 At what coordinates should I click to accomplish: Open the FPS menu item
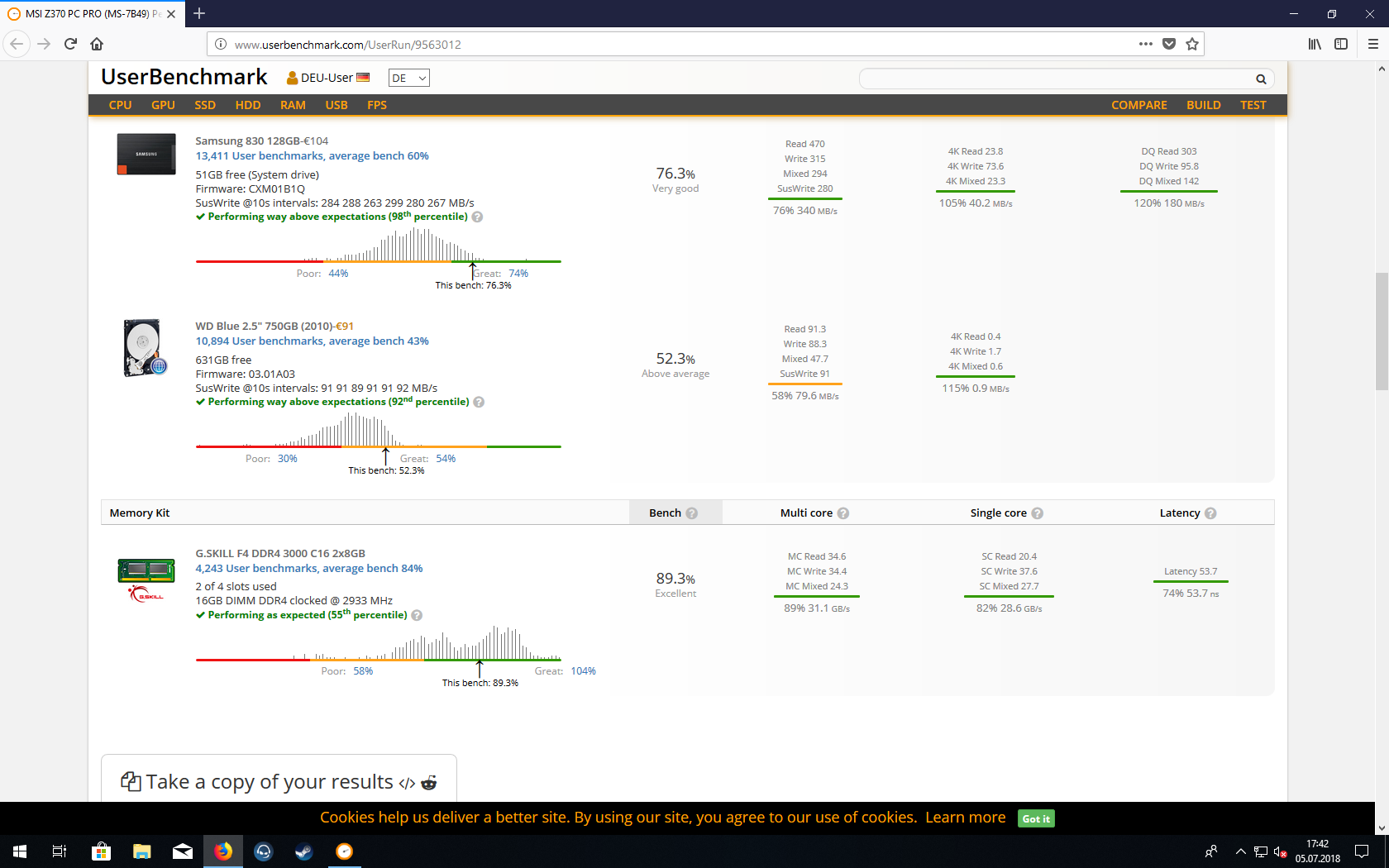coord(377,105)
